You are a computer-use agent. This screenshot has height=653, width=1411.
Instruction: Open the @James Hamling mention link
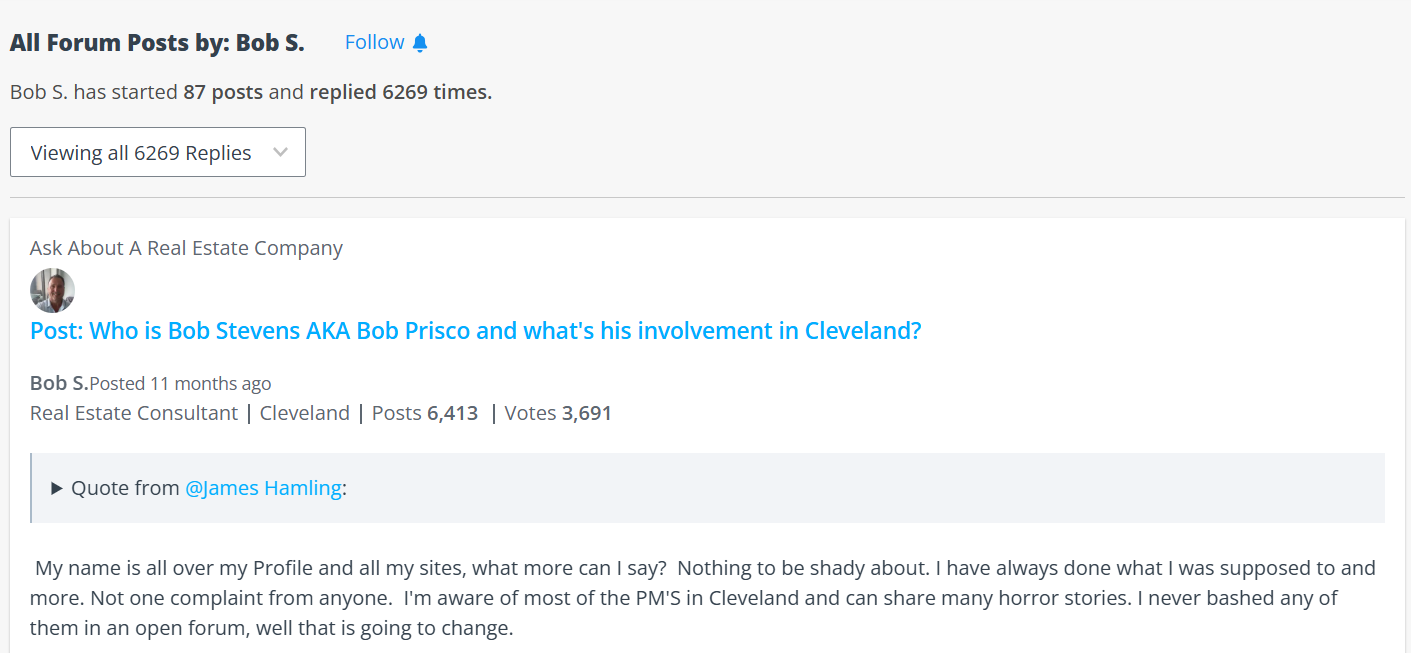pos(263,488)
